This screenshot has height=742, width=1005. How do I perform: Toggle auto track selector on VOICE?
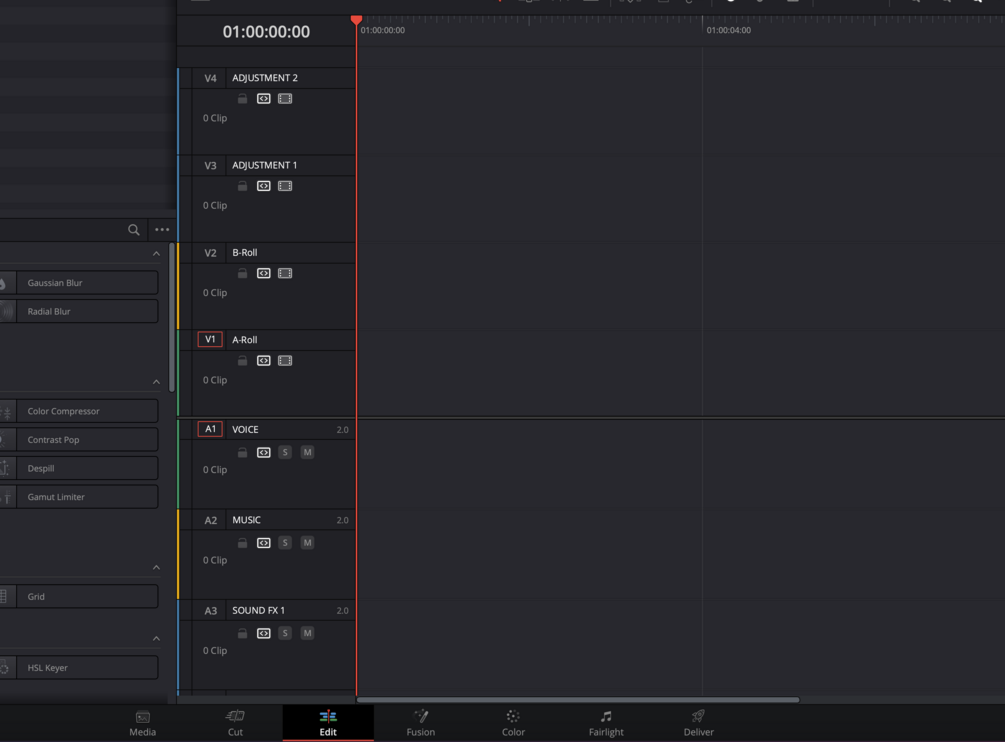[x=263, y=452]
